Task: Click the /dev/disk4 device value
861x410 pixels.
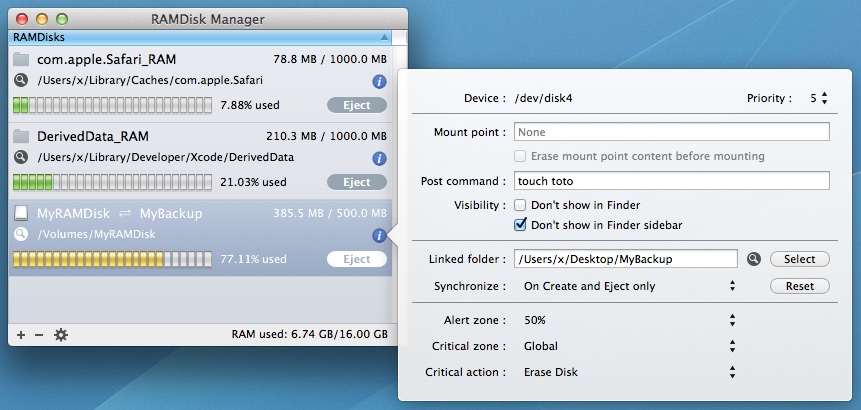Action: [544, 98]
